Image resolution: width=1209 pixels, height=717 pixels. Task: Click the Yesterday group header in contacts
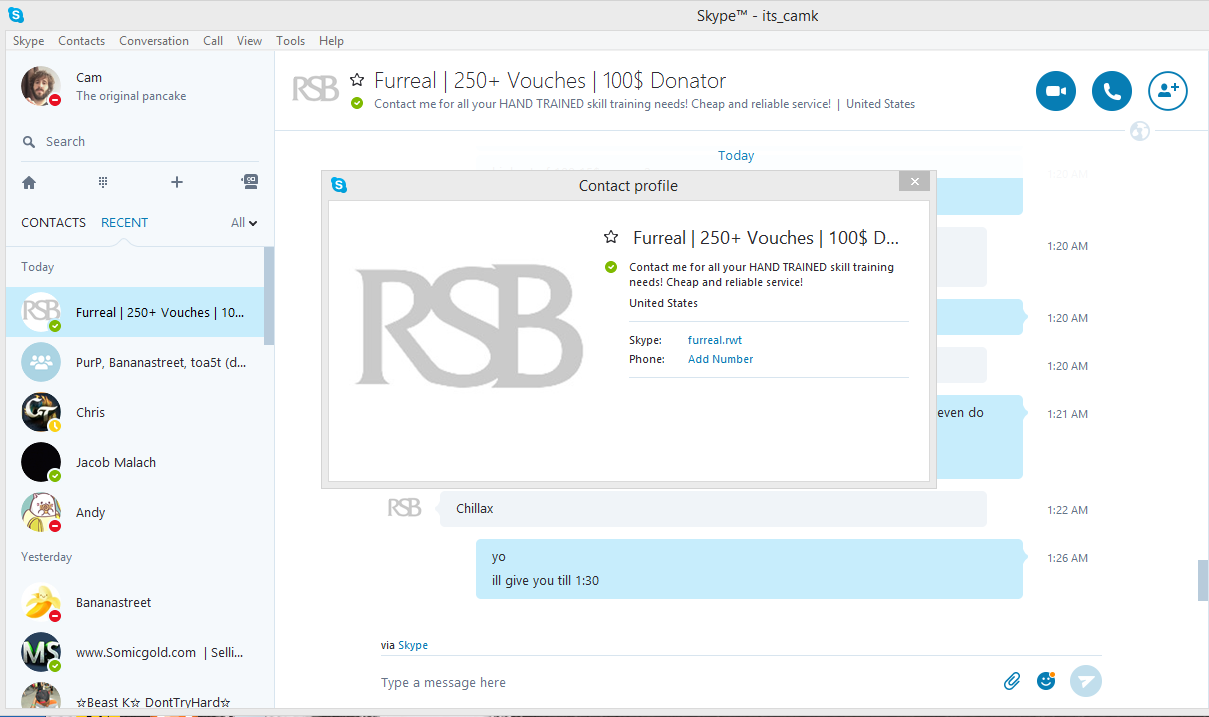(47, 557)
